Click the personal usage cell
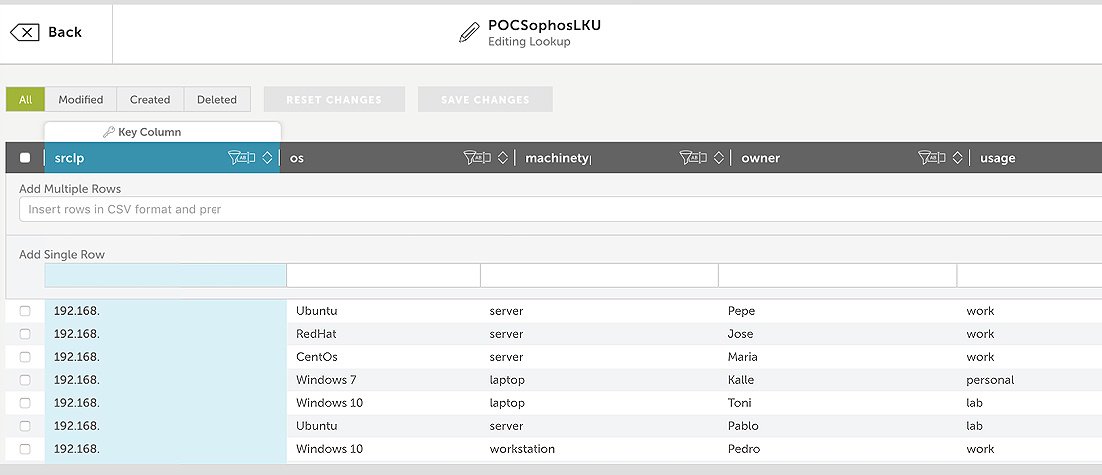 point(990,380)
